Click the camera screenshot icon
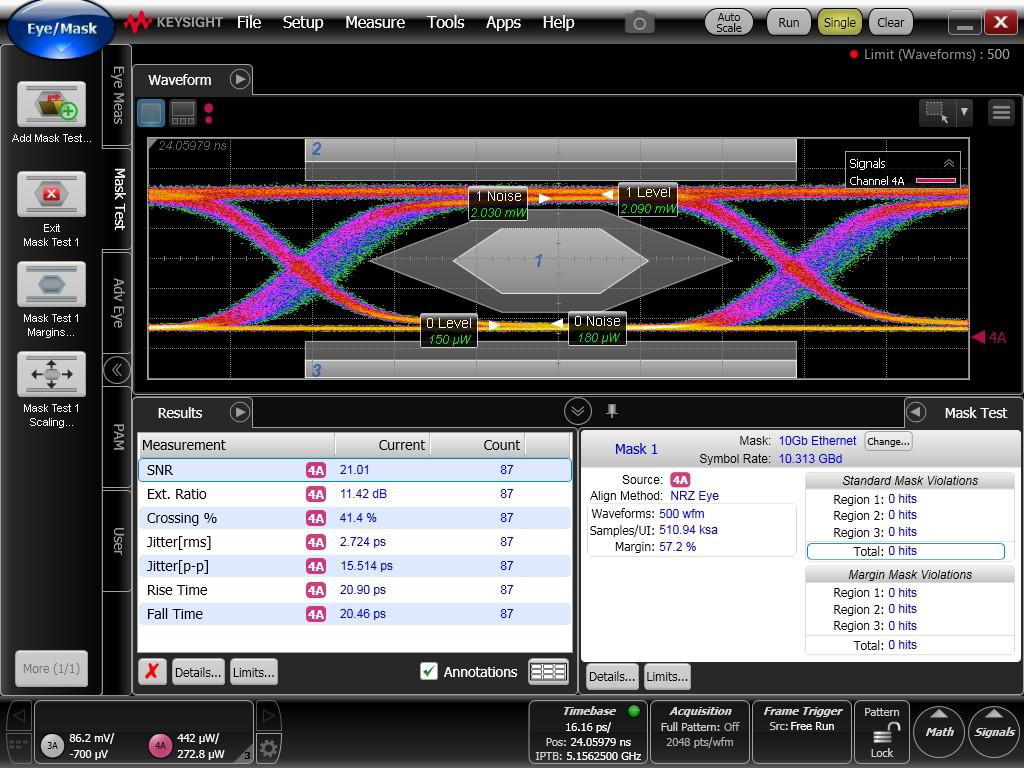 coord(639,22)
